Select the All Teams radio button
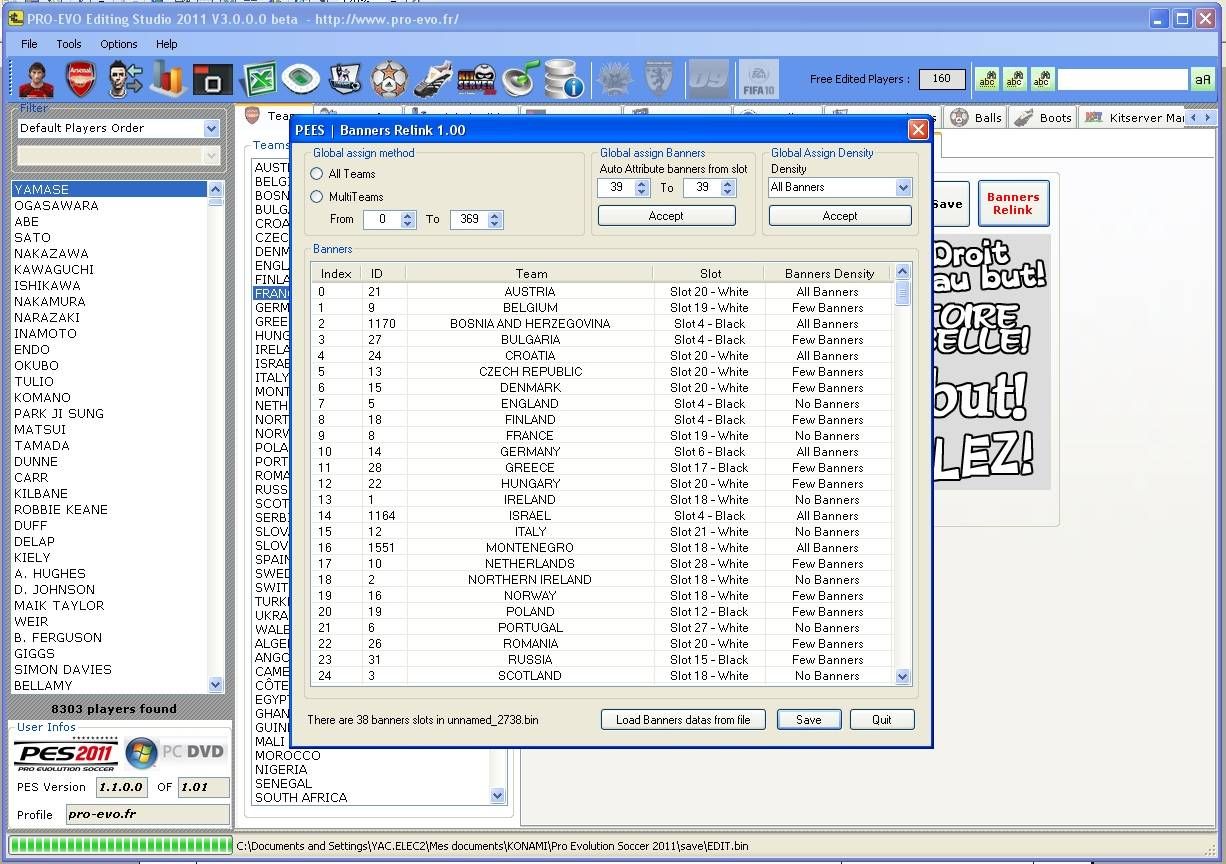The image size is (1226, 864). click(x=317, y=174)
